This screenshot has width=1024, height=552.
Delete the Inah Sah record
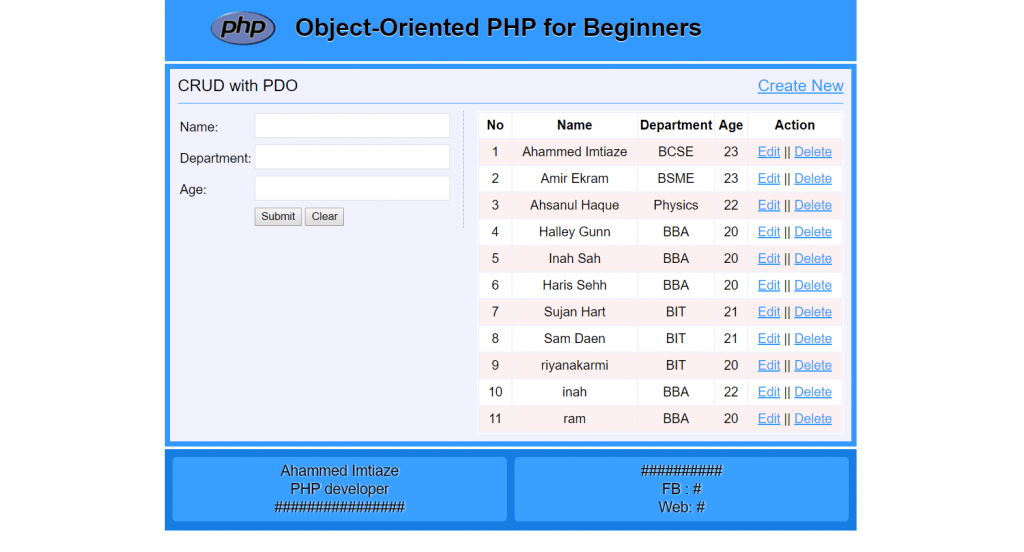pyautogui.click(x=813, y=259)
